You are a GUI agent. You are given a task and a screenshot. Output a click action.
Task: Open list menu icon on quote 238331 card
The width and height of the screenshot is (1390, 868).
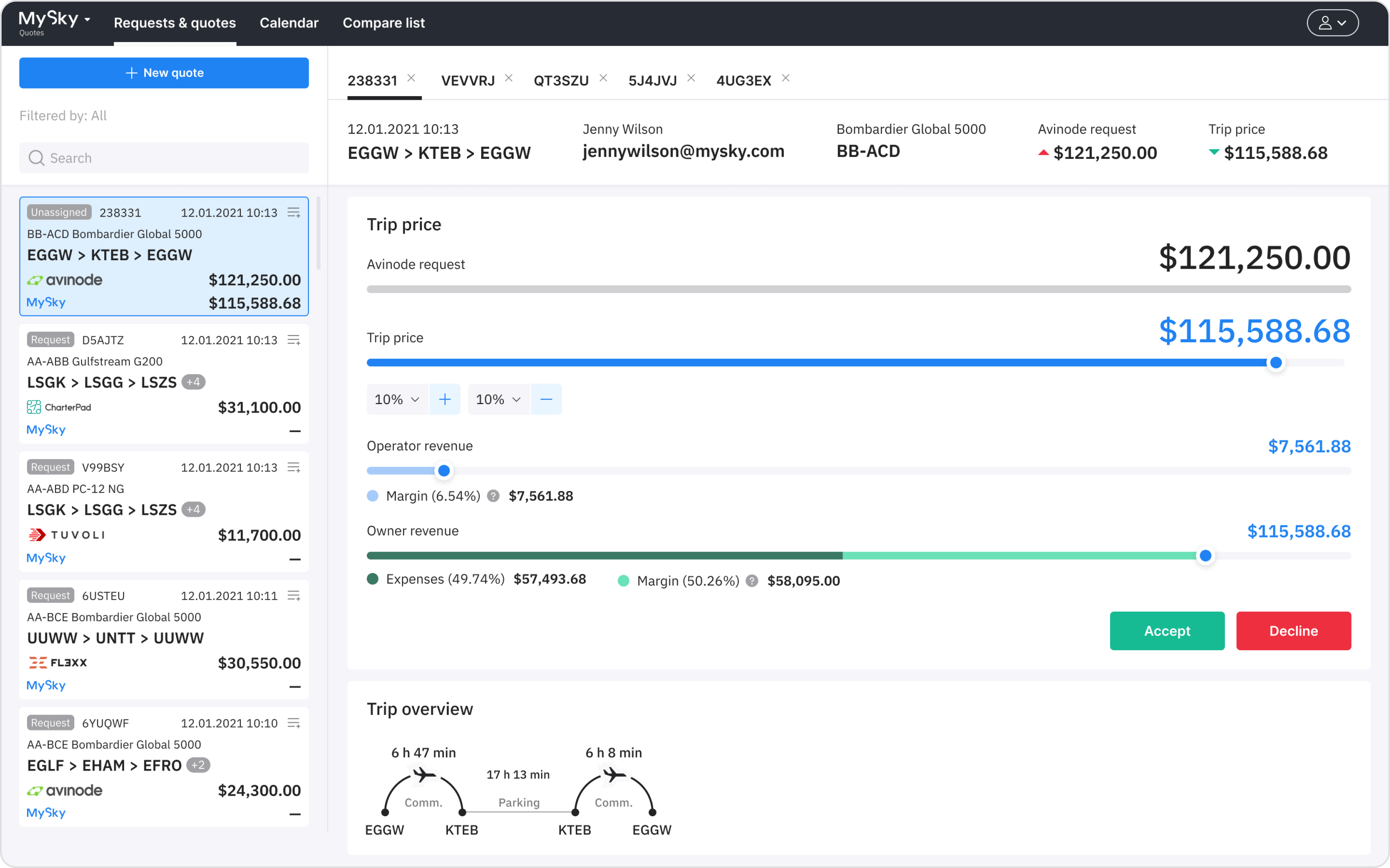[x=294, y=213]
